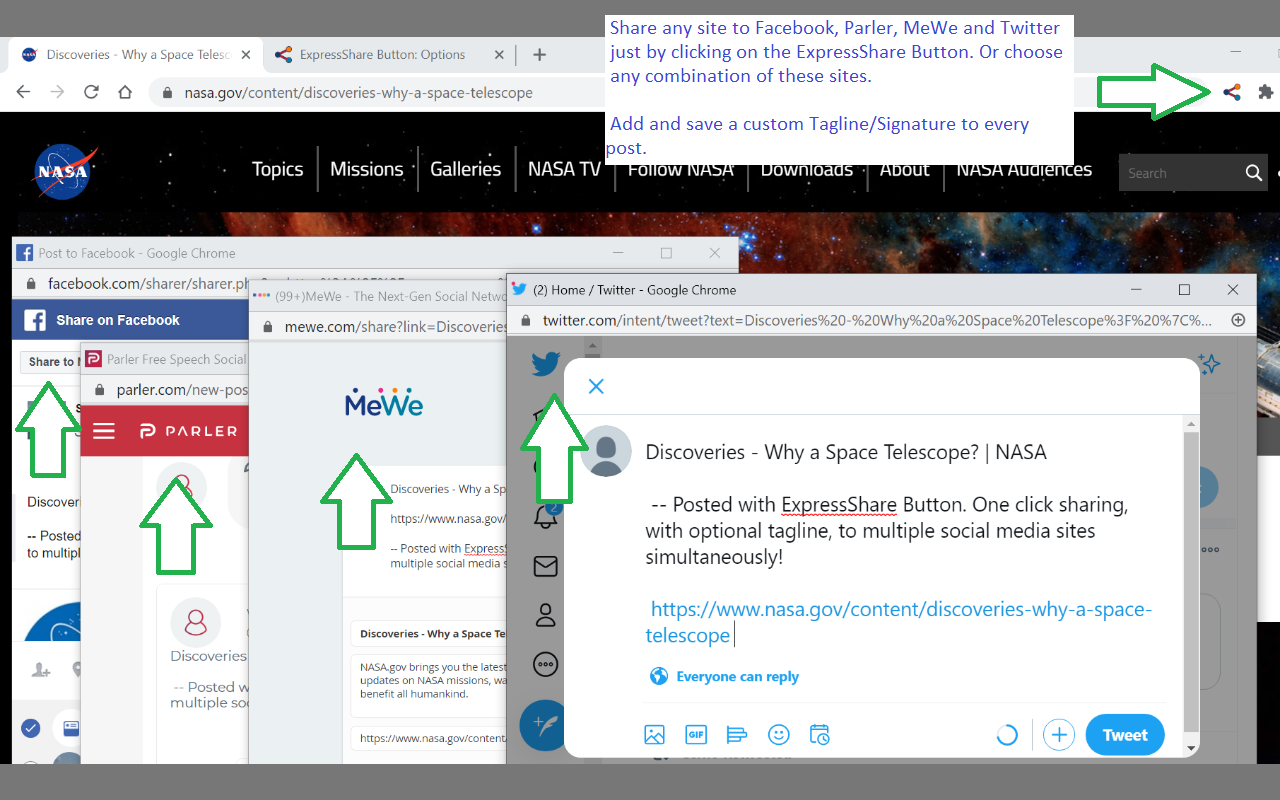1280x800 pixels.
Task: Open the blue compose tweet feather button
Action: (543, 726)
